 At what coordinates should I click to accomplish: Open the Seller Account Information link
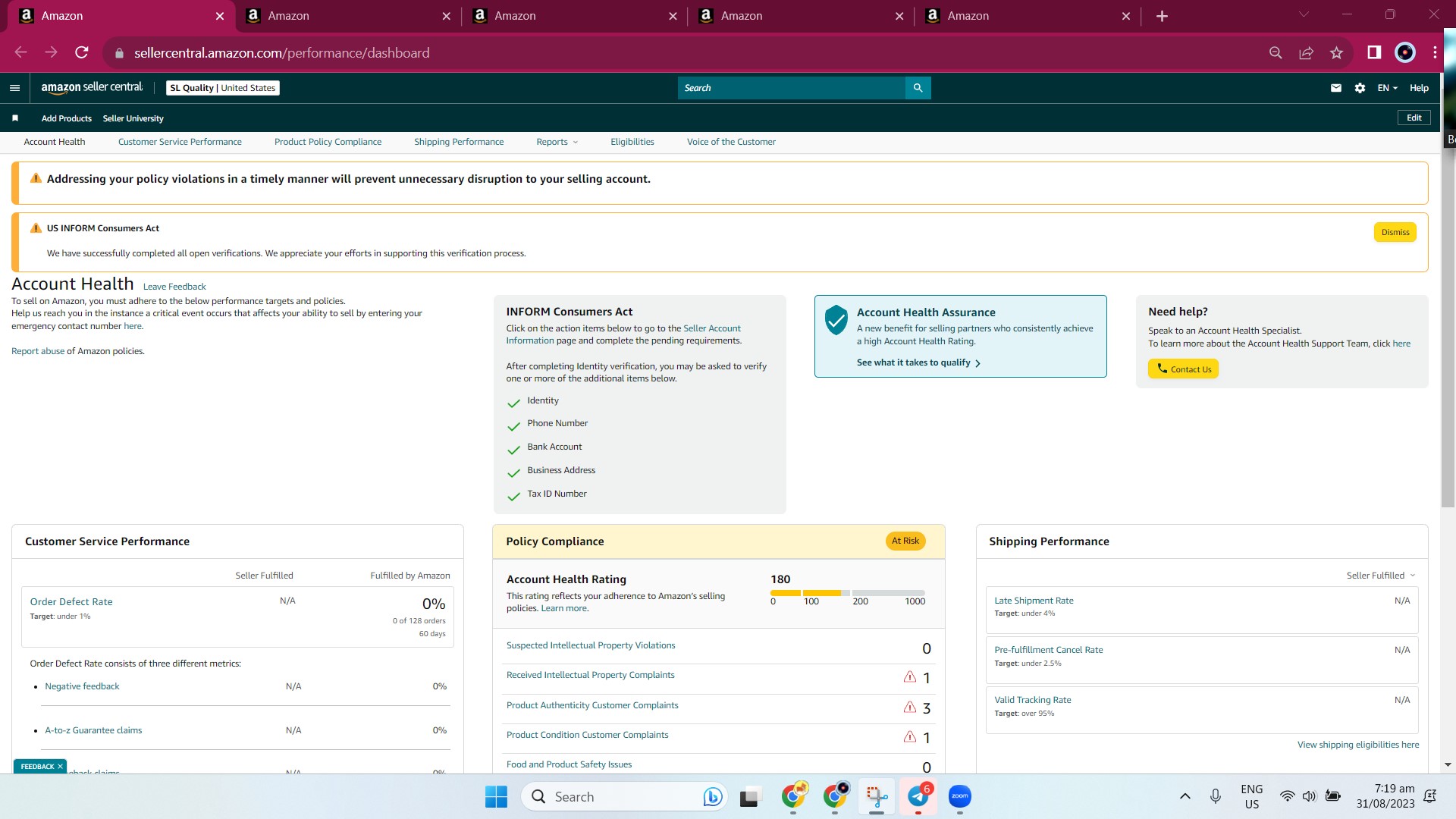(x=712, y=328)
